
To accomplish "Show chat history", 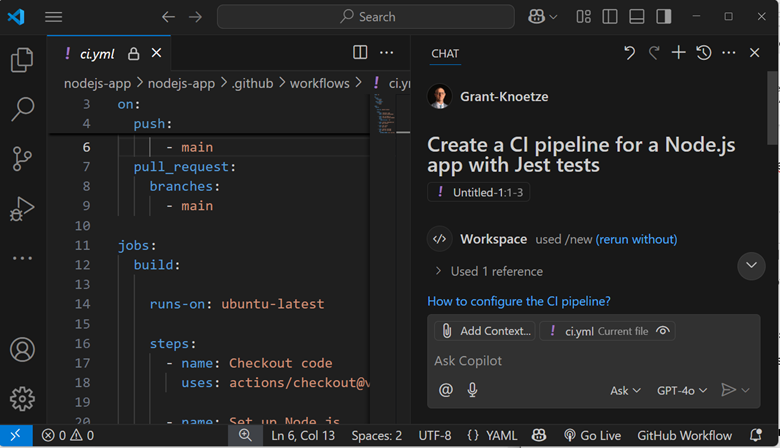I will click(704, 53).
